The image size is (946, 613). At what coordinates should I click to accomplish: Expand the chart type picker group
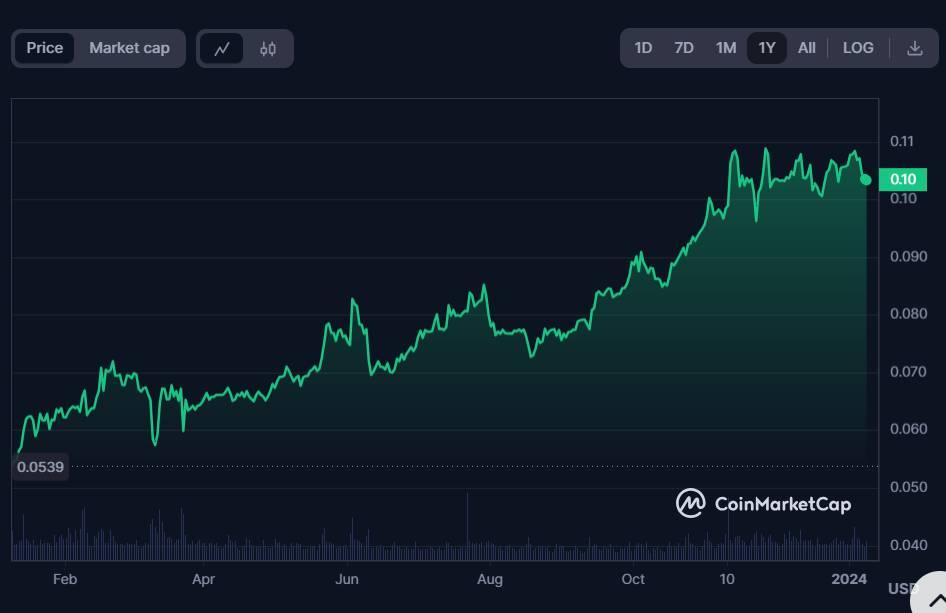point(245,47)
